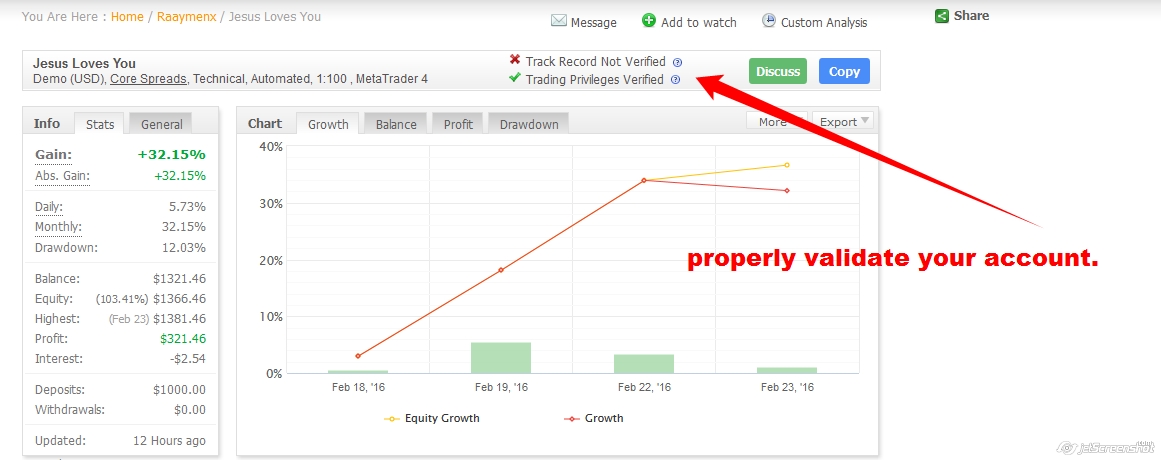1161x460 pixels.
Task: Click the Feb 19, '16 green bar
Action: point(501,358)
